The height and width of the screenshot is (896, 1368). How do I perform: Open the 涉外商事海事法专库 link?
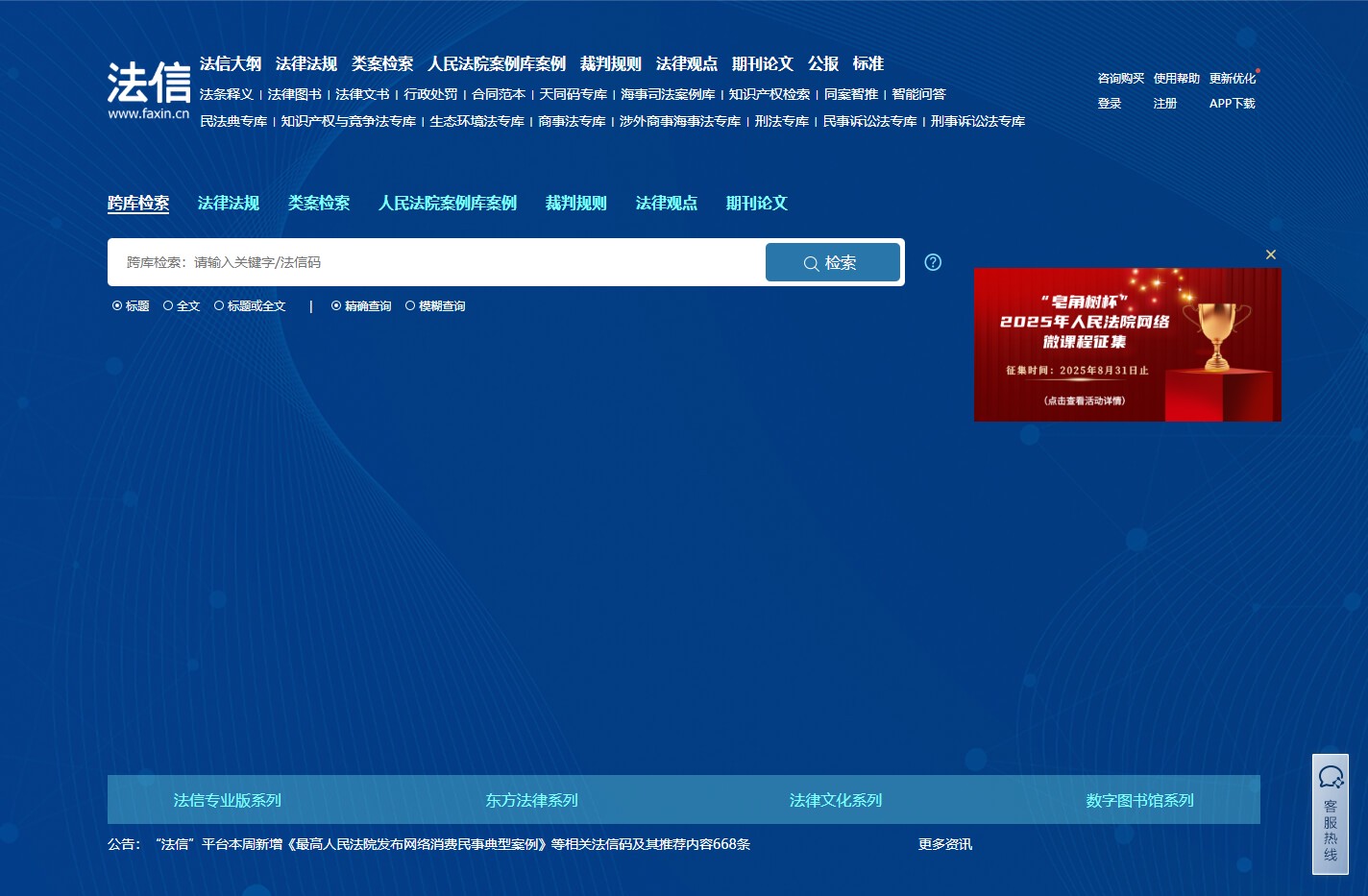(680, 121)
